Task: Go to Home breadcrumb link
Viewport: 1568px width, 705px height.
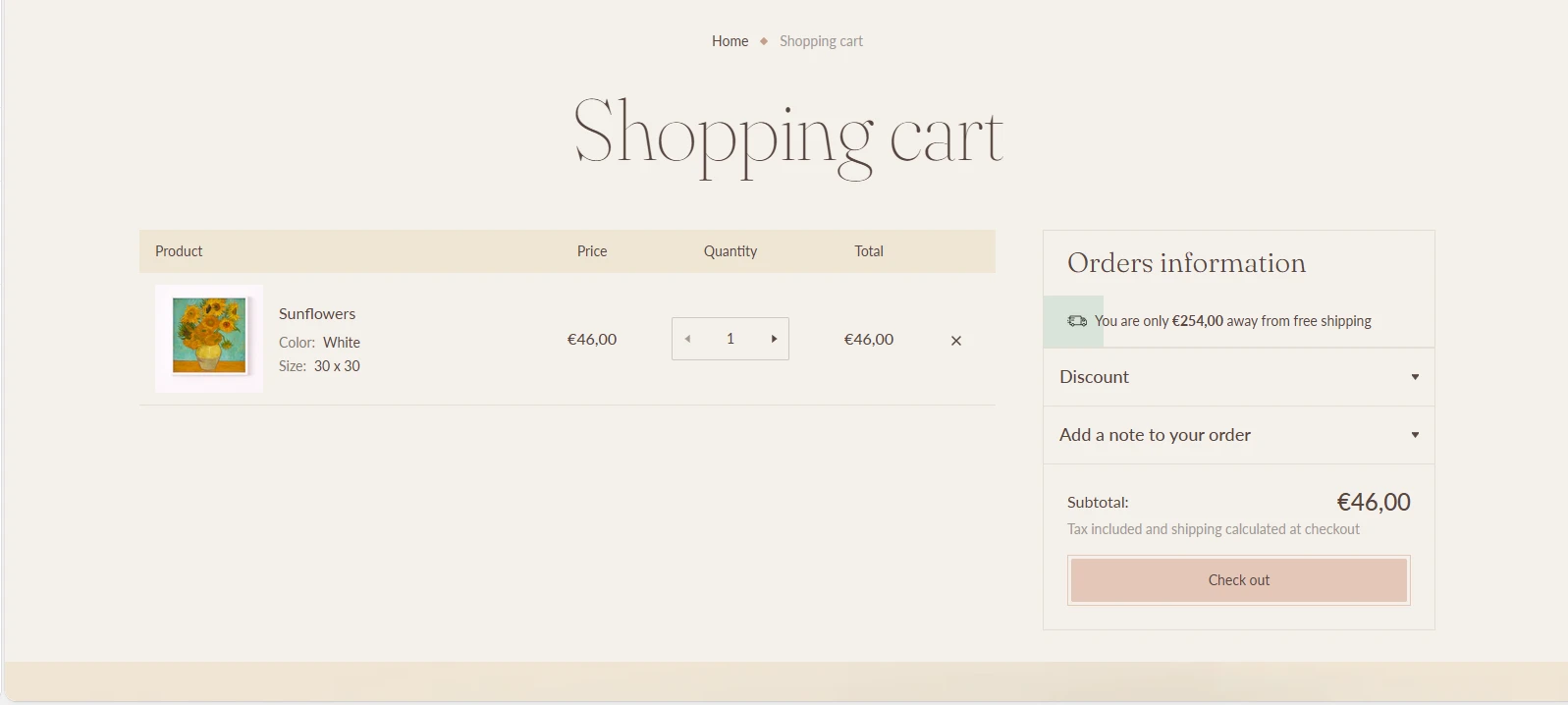Action: click(730, 41)
